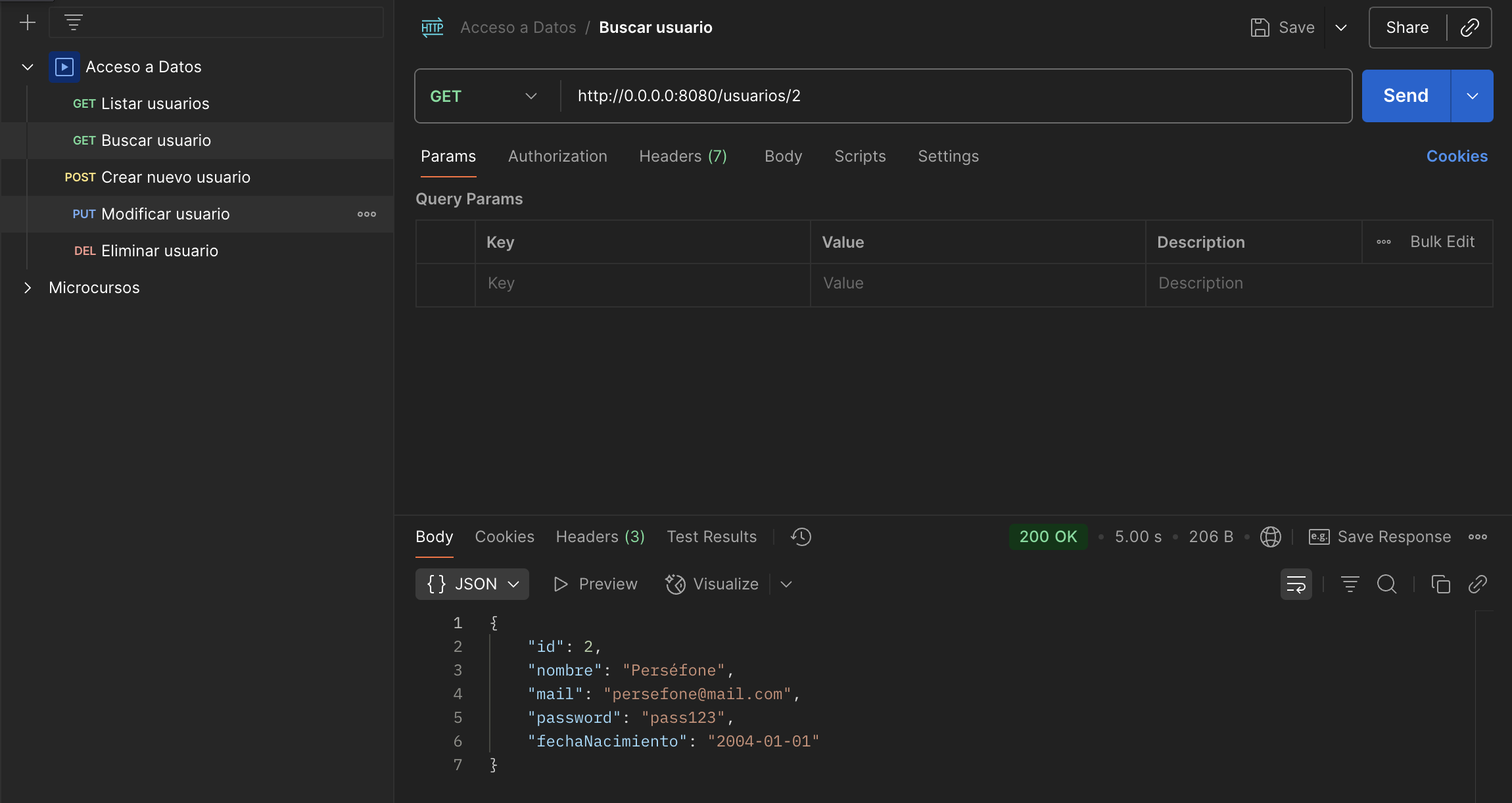Switch to the Authorization tab
The height and width of the screenshot is (803, 1512).
[557, 156]
